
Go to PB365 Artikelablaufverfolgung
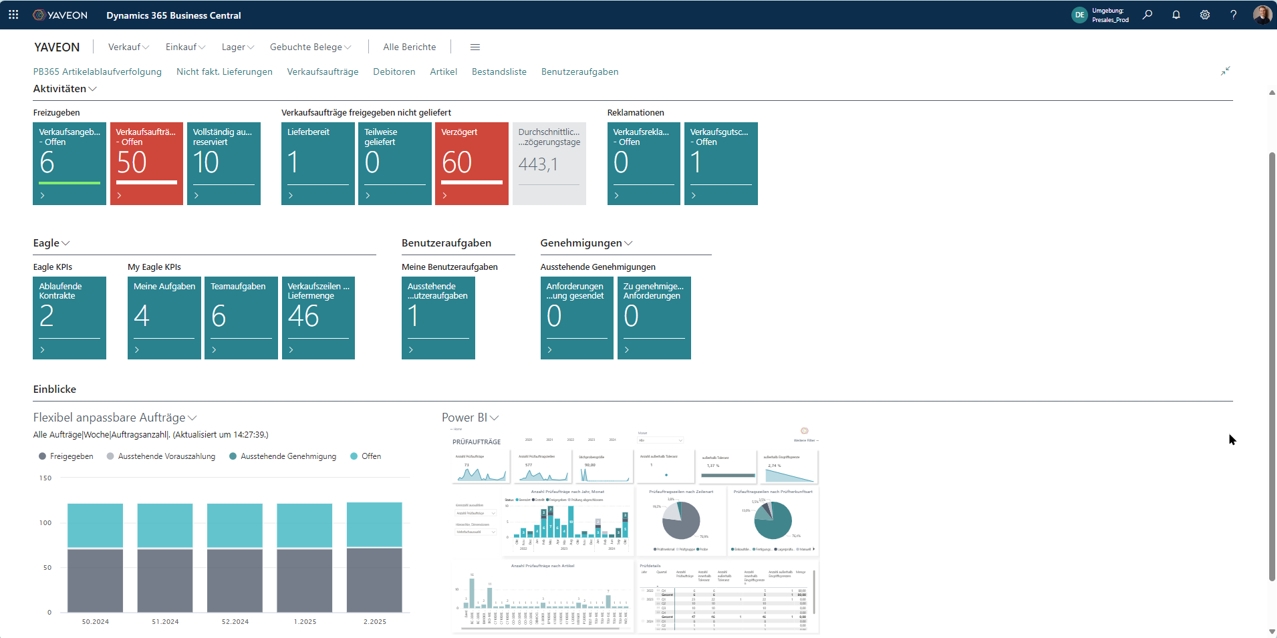point(97,72)
